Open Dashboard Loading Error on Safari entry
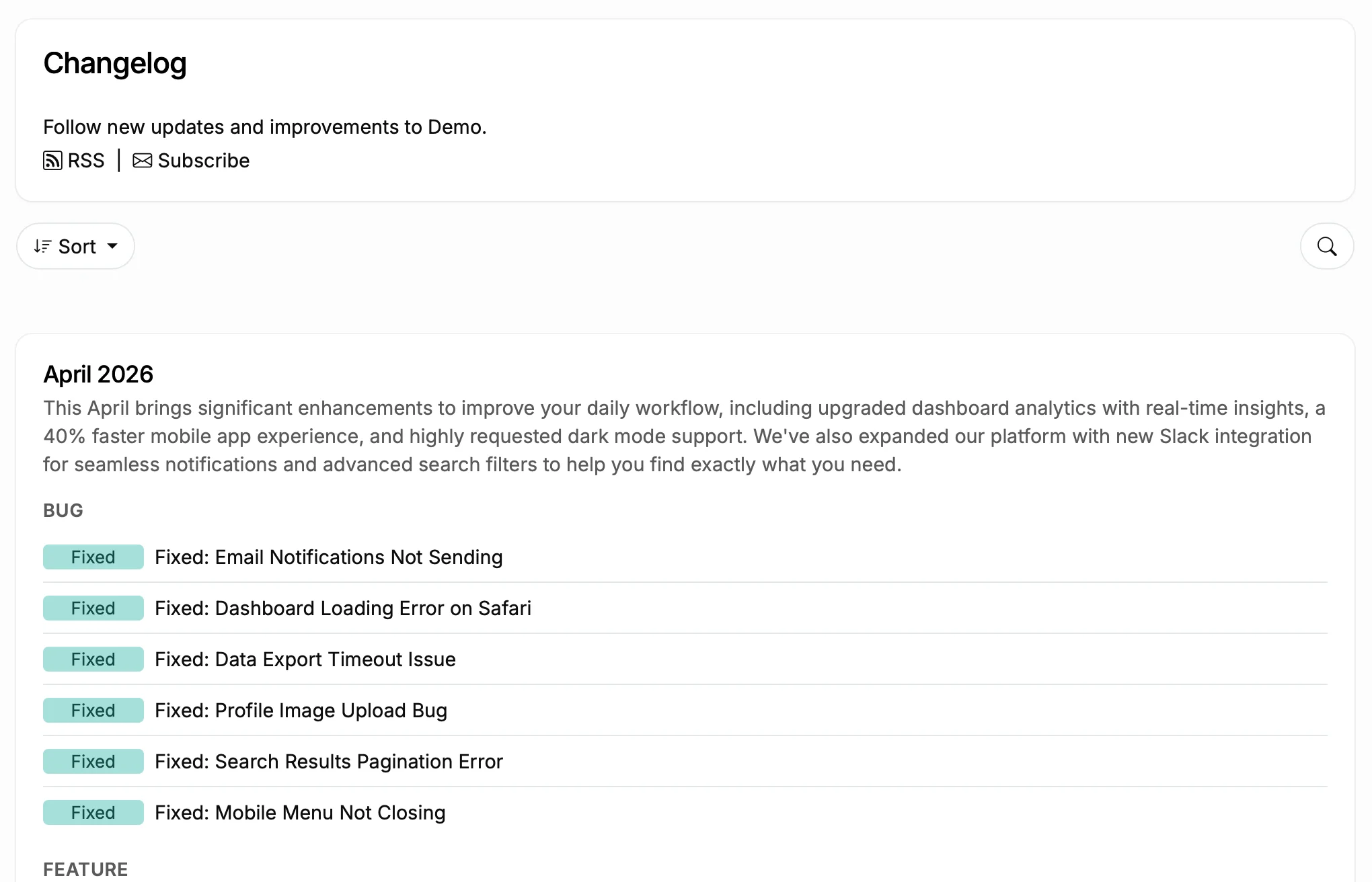The width and height of the screenshot is (1372, 882). (x=342, y=608)
